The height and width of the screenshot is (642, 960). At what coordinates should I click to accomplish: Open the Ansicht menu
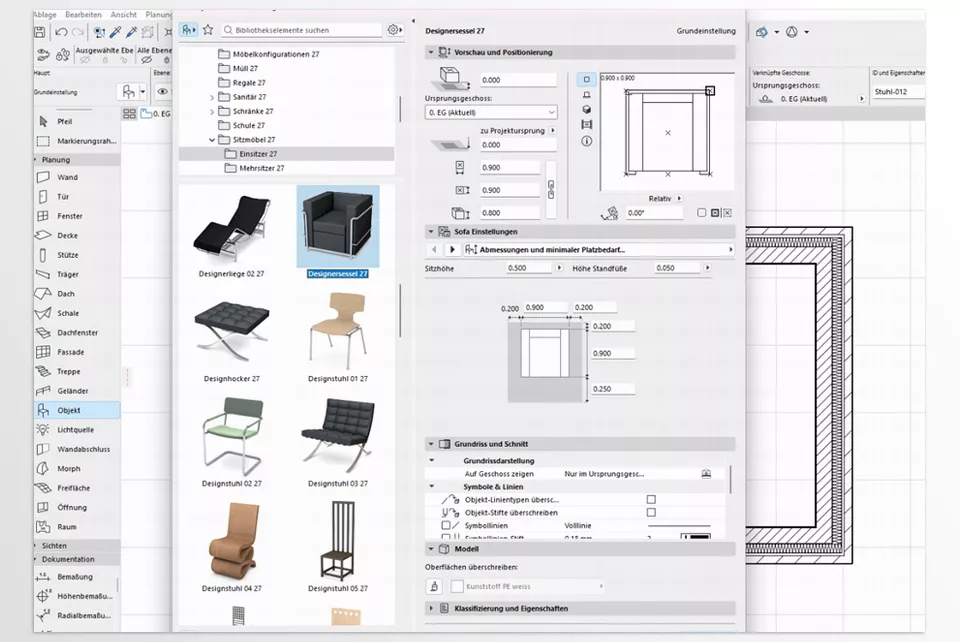click(124, 14)
